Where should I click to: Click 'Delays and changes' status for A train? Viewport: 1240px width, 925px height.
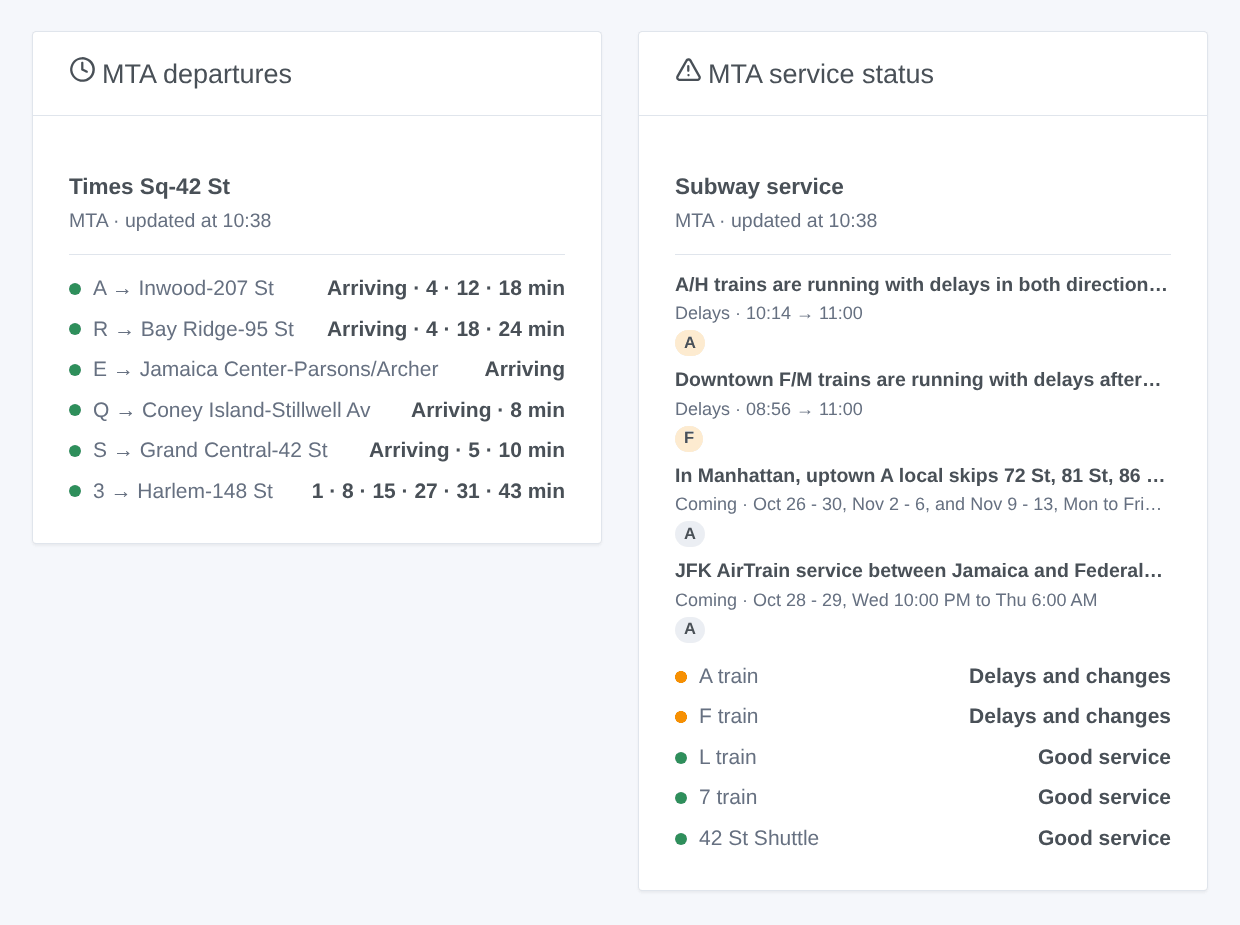coord(1070,677)
